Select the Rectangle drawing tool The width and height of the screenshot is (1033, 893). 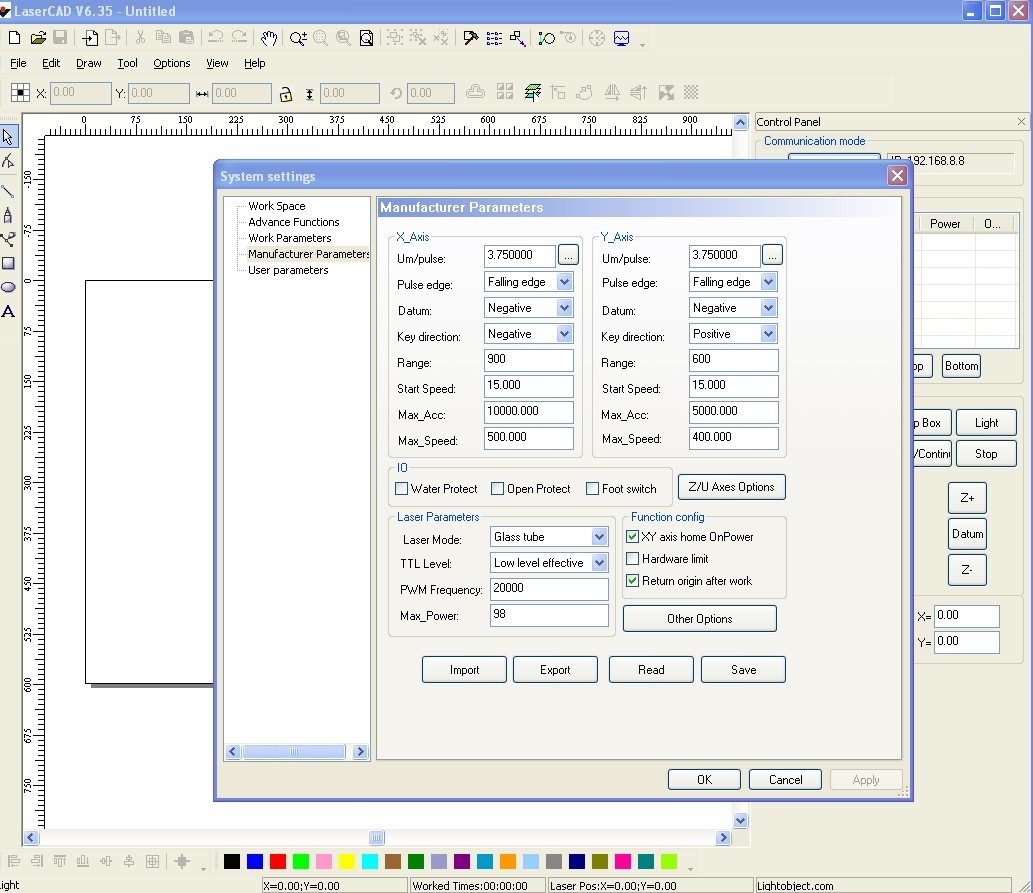point(8,264)
